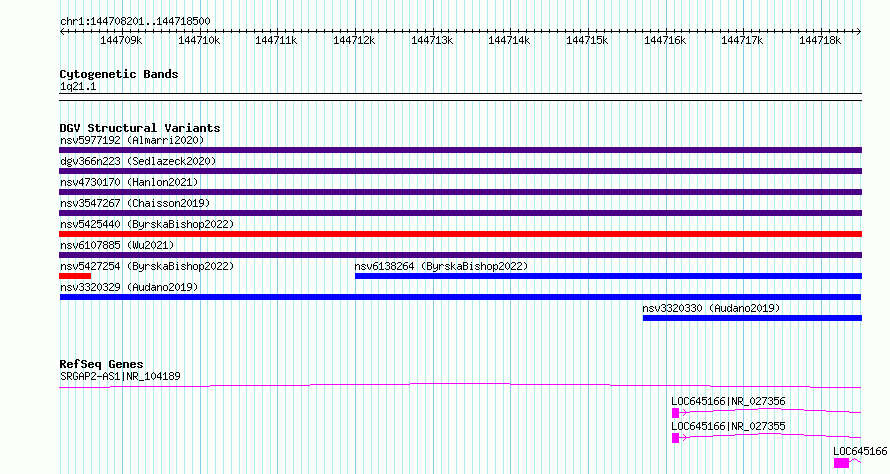Click the 144714k ruler tick label
The image size is (890, 474).
(x=509, y=41)
